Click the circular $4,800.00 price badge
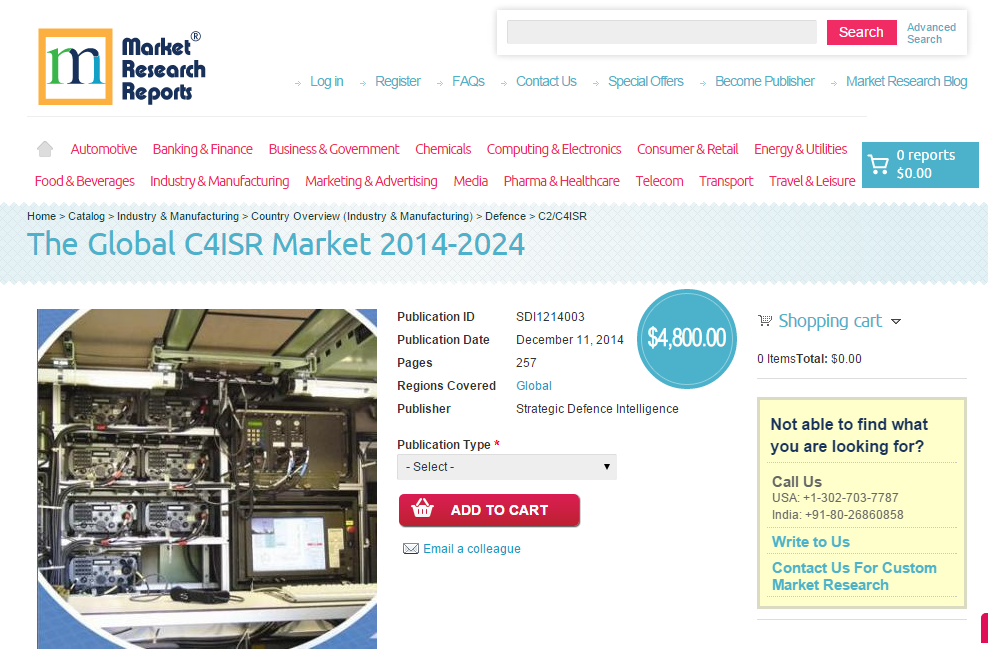This screenshot has height=655, width=988. 687,339
